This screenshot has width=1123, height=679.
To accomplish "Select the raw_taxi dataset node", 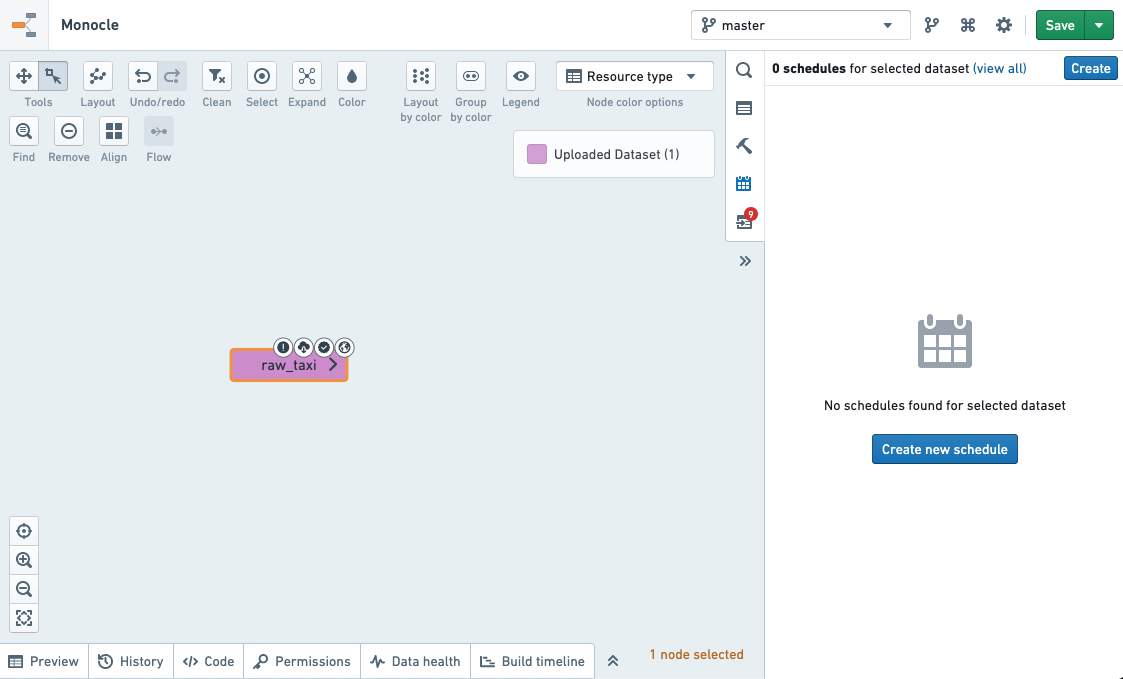I will click(289, 365).
